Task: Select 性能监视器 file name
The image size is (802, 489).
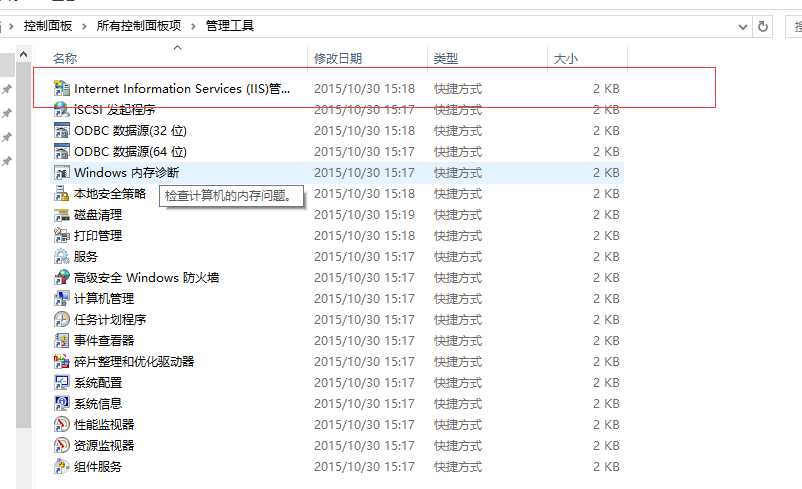Action: pos(104,425)
